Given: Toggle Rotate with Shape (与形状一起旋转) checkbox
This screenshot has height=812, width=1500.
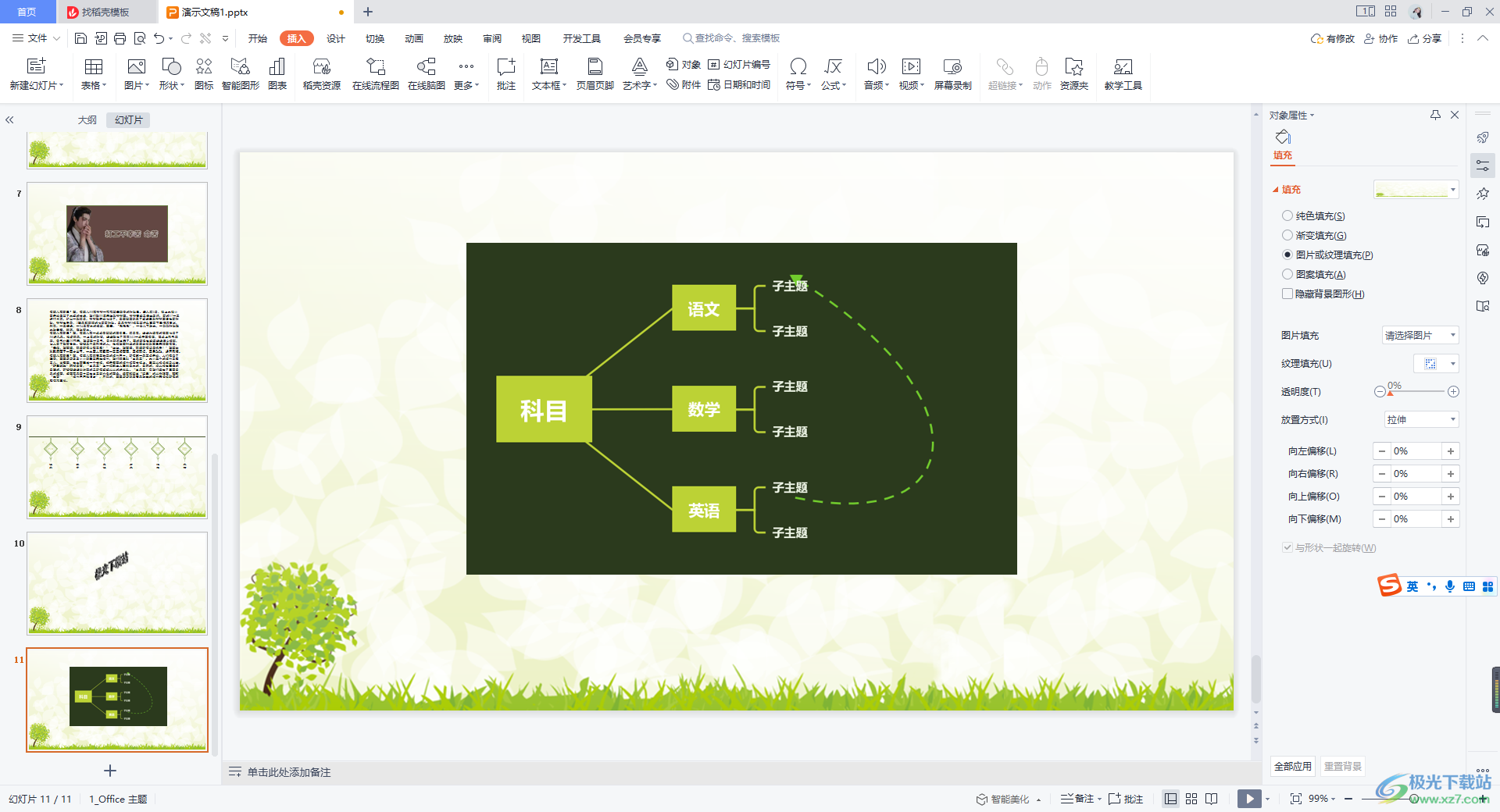Looking at the screenshot, I should click(1287, 547).
